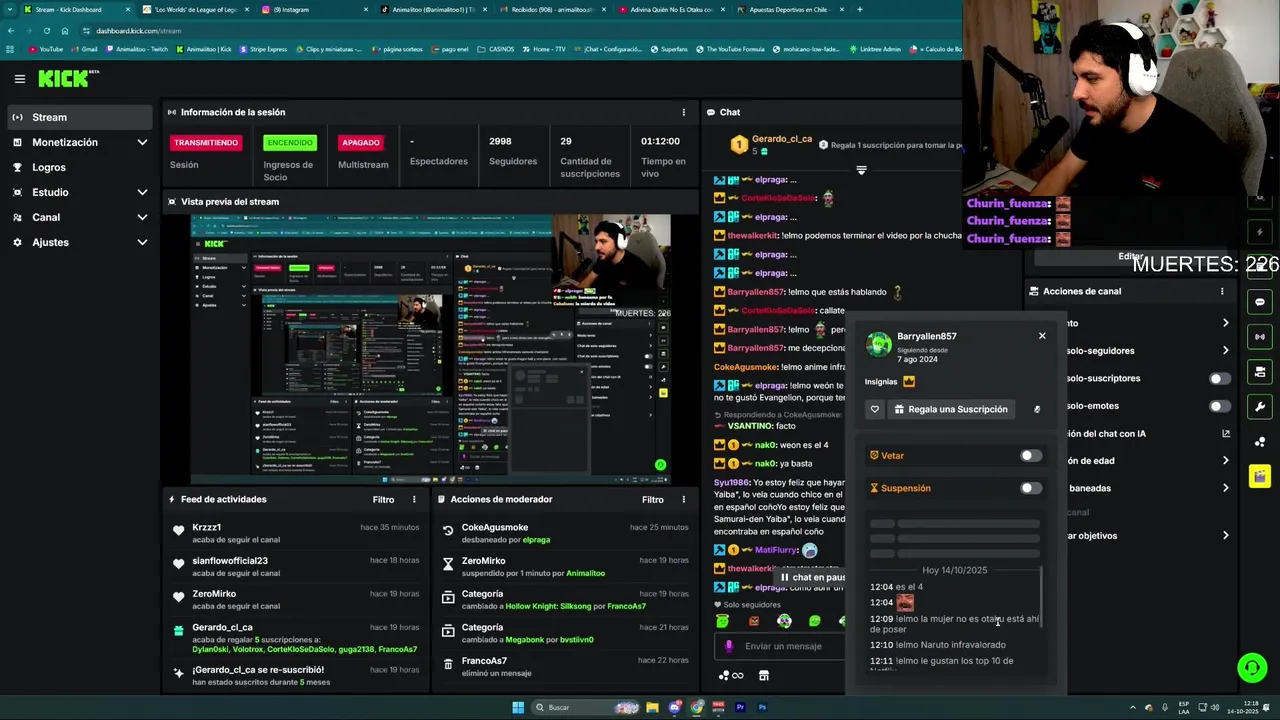Screen dimensions: 1280x720
Task: Expand the Estudio sidebar section
Action: point(80,192)
